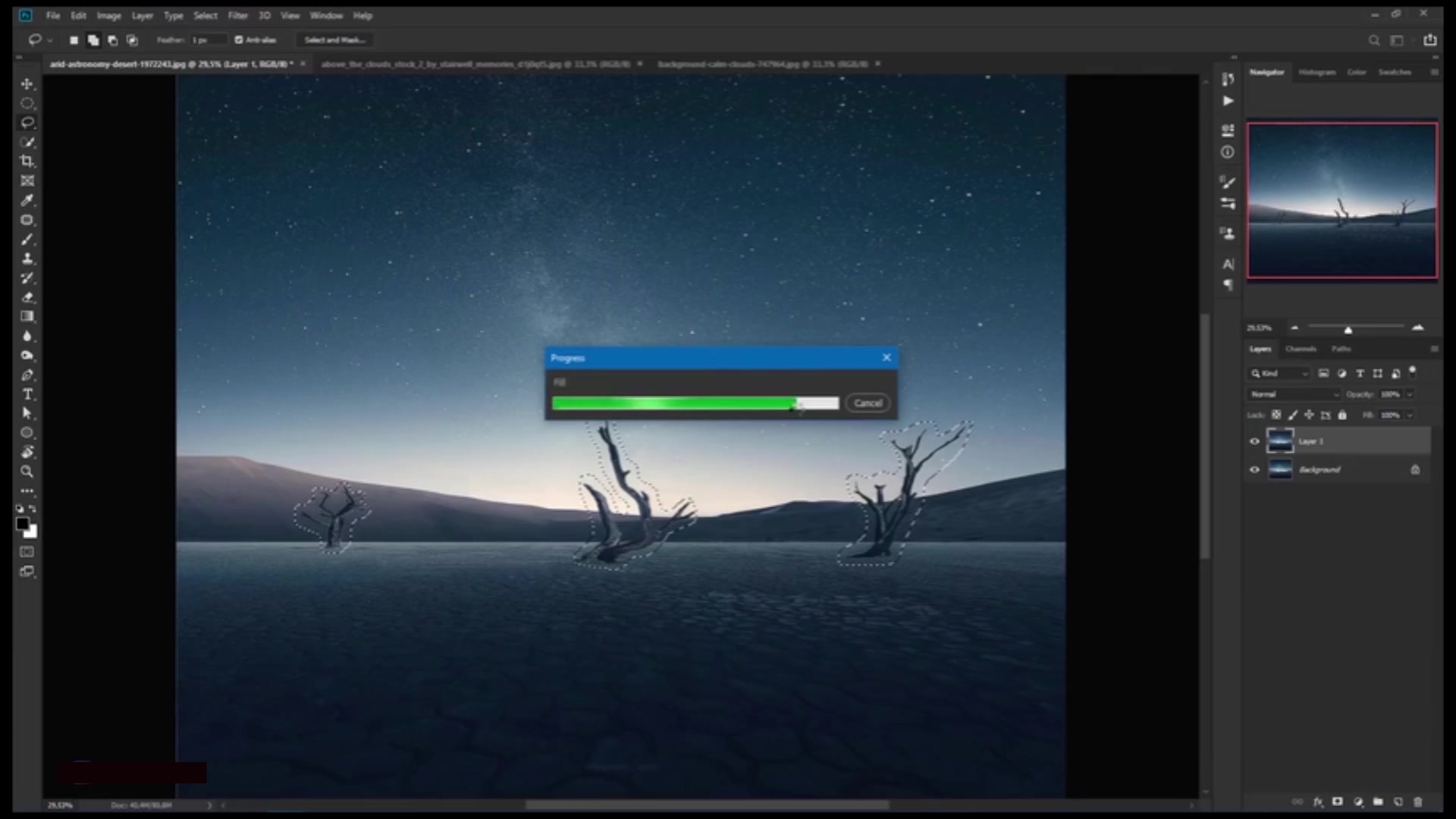Expand the layer Opacity dropdown arrow

1410,394
